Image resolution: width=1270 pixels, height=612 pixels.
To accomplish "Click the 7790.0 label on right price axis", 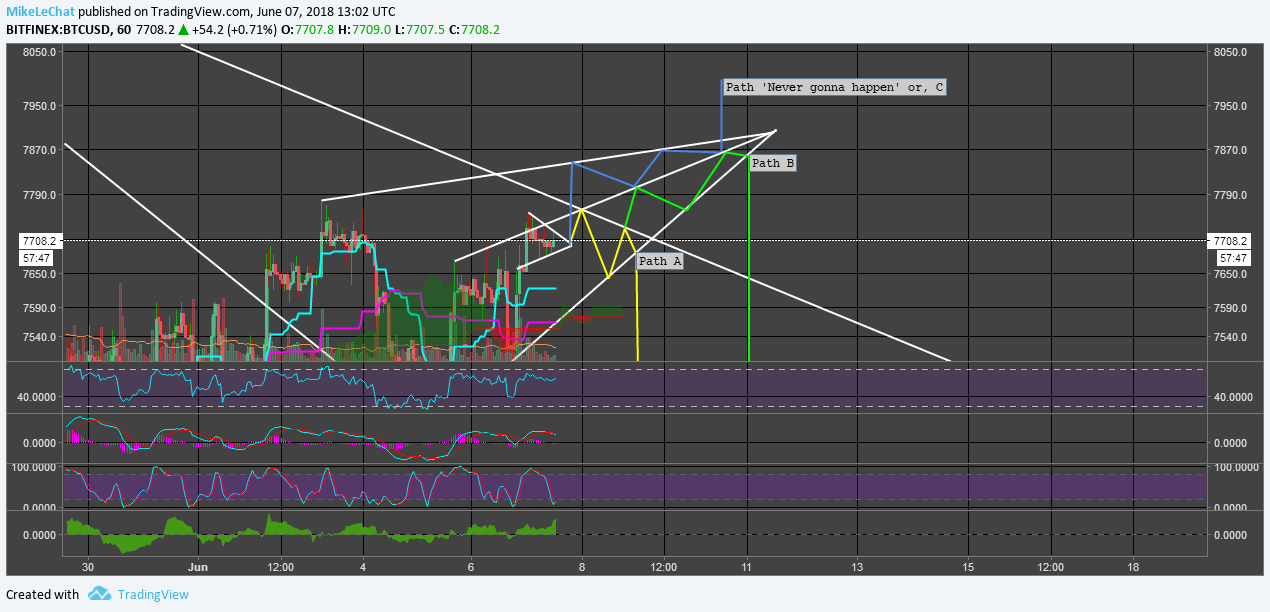I will click(x=1228, y=195).
